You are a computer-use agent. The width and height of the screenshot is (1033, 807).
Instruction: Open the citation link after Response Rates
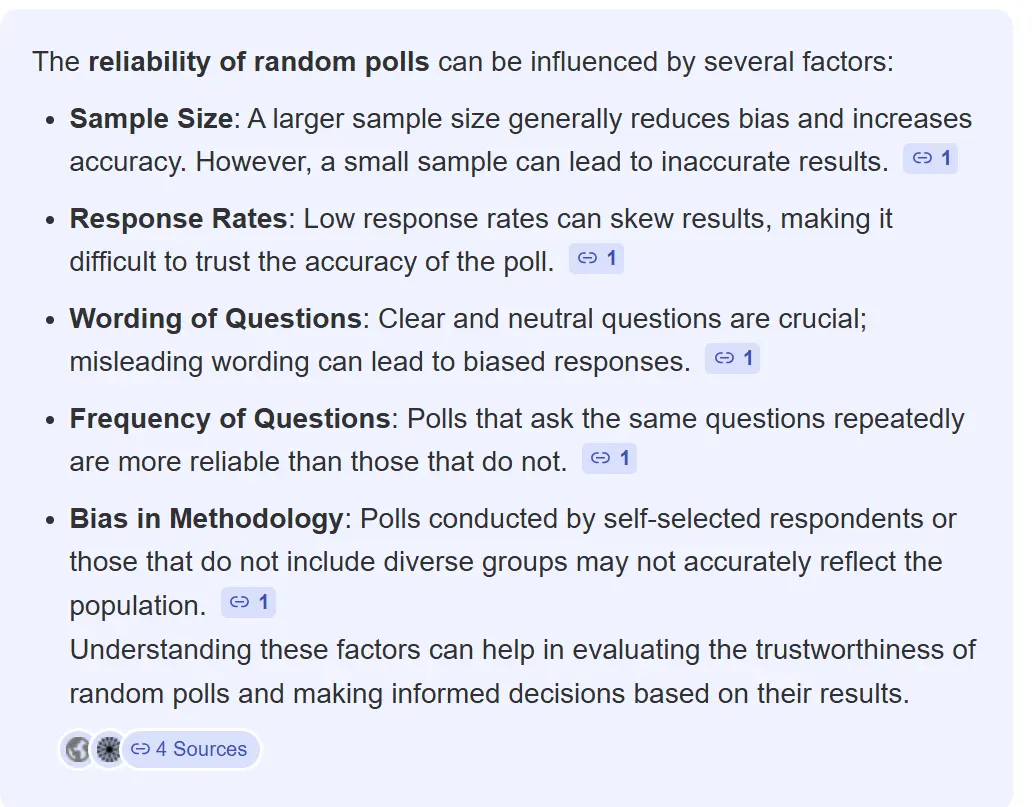click(597, 259)
